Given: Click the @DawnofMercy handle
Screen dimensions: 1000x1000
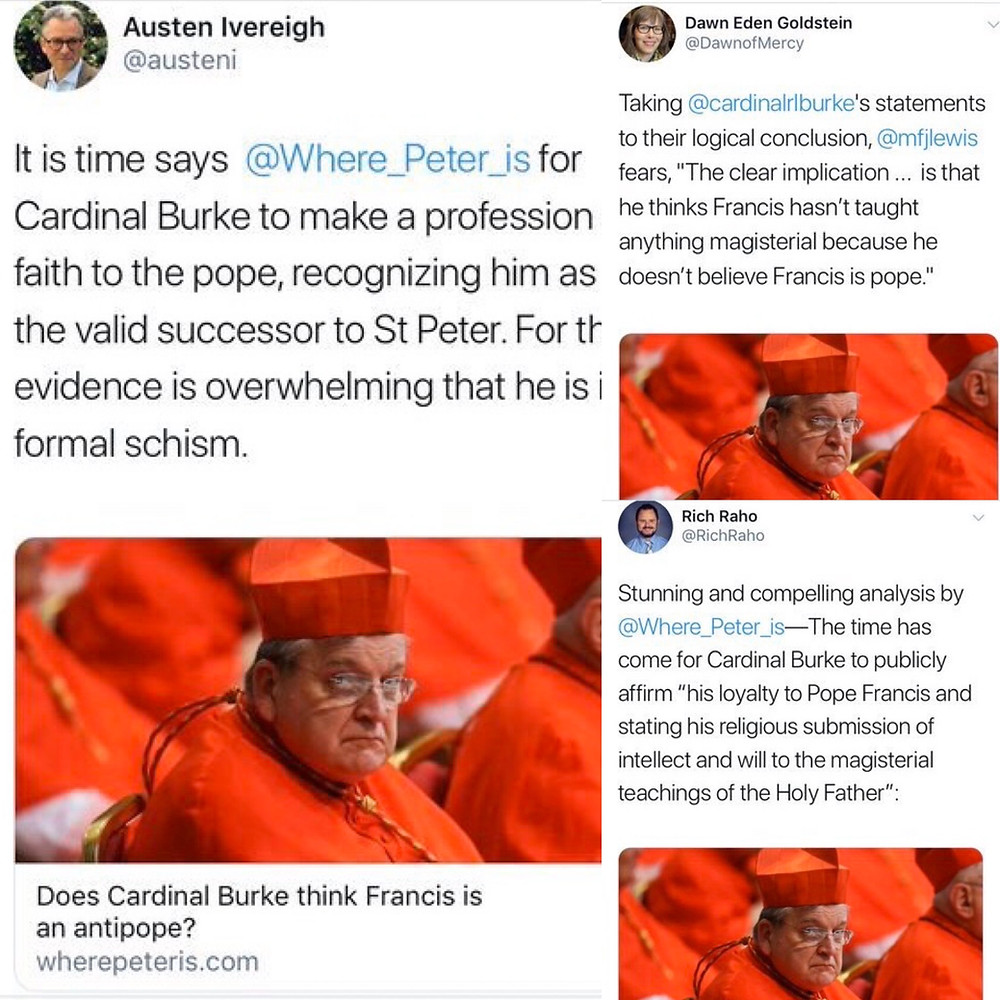Looking at the screenshot, I should coord(744,43).
